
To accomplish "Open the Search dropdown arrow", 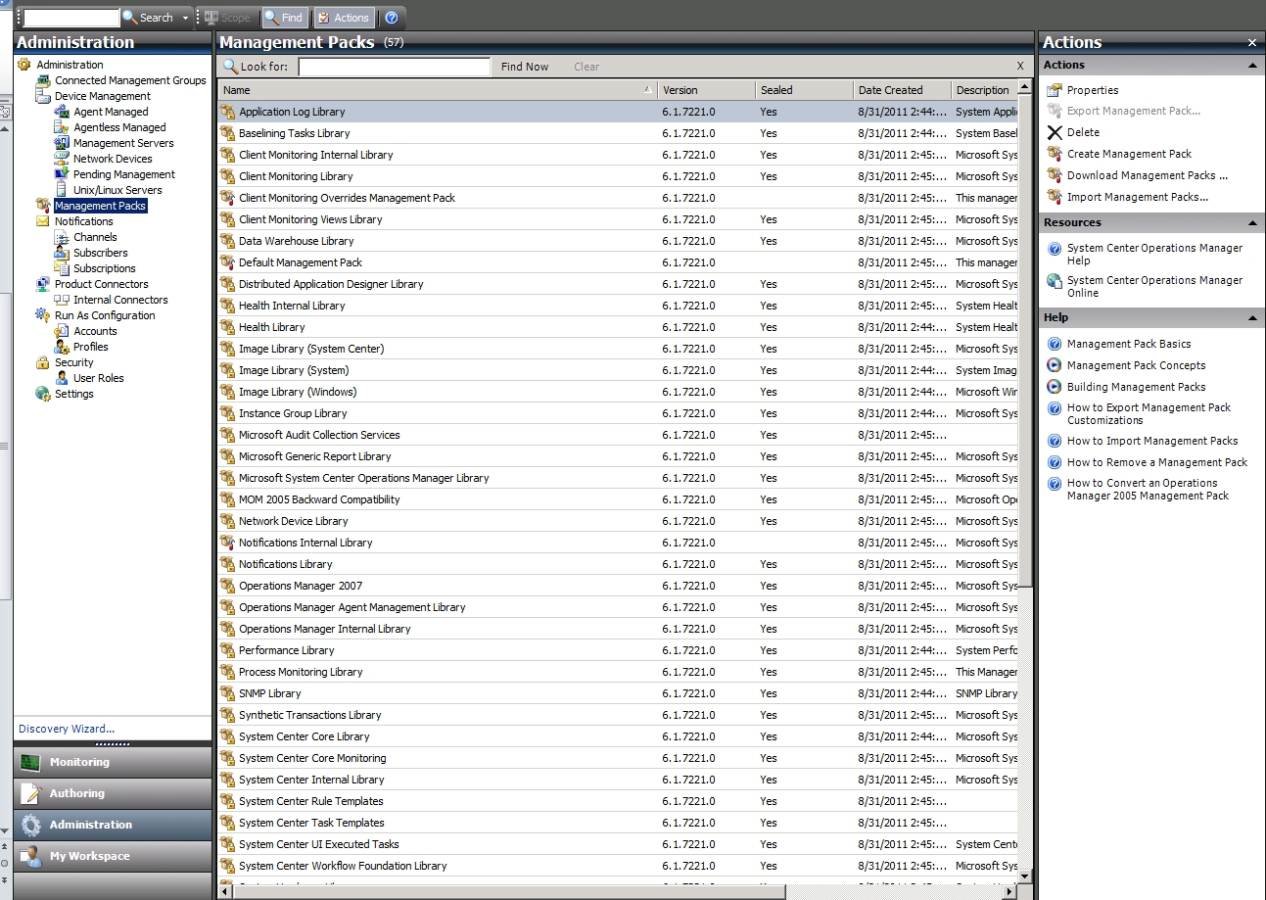I will coord(185,18).
